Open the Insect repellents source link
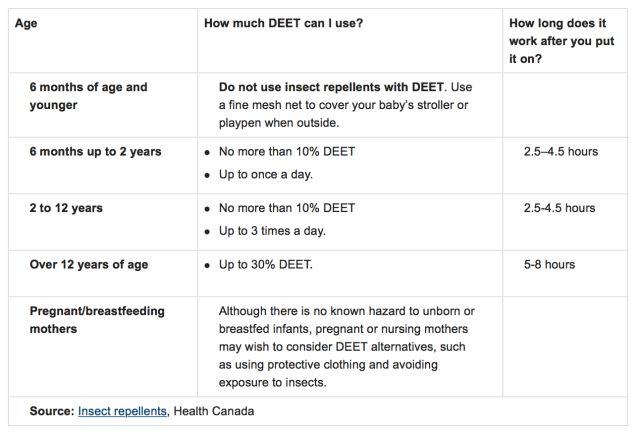 click(x=122, y=411)
